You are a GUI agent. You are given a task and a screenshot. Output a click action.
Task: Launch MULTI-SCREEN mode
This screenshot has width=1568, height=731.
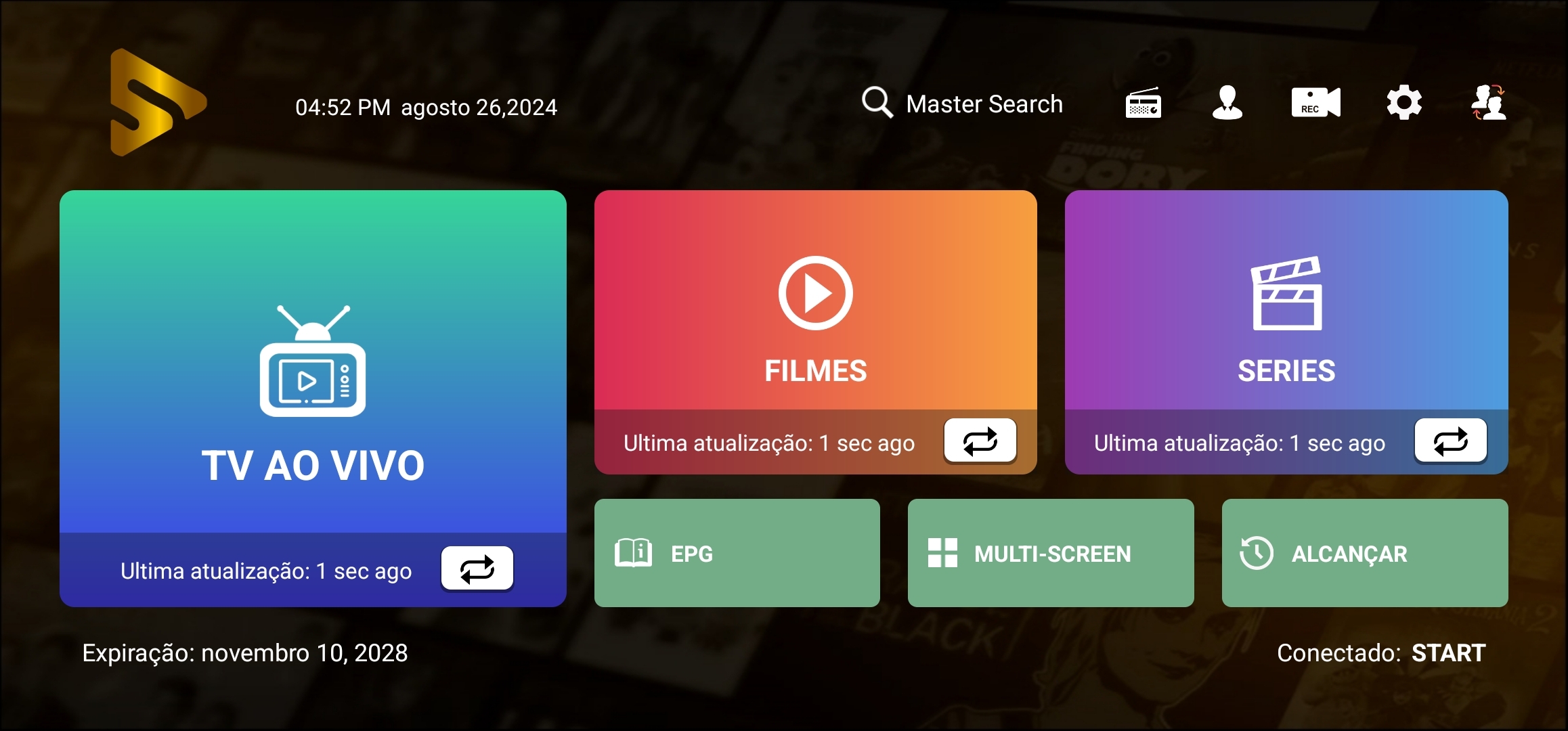tap(1050, 553)
